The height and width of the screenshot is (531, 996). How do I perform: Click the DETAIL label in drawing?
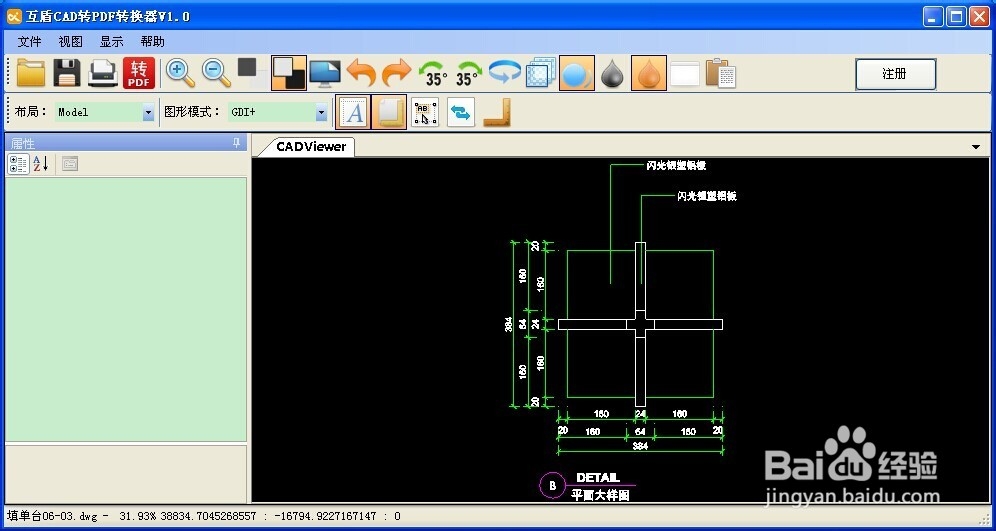tap(597, 478)
